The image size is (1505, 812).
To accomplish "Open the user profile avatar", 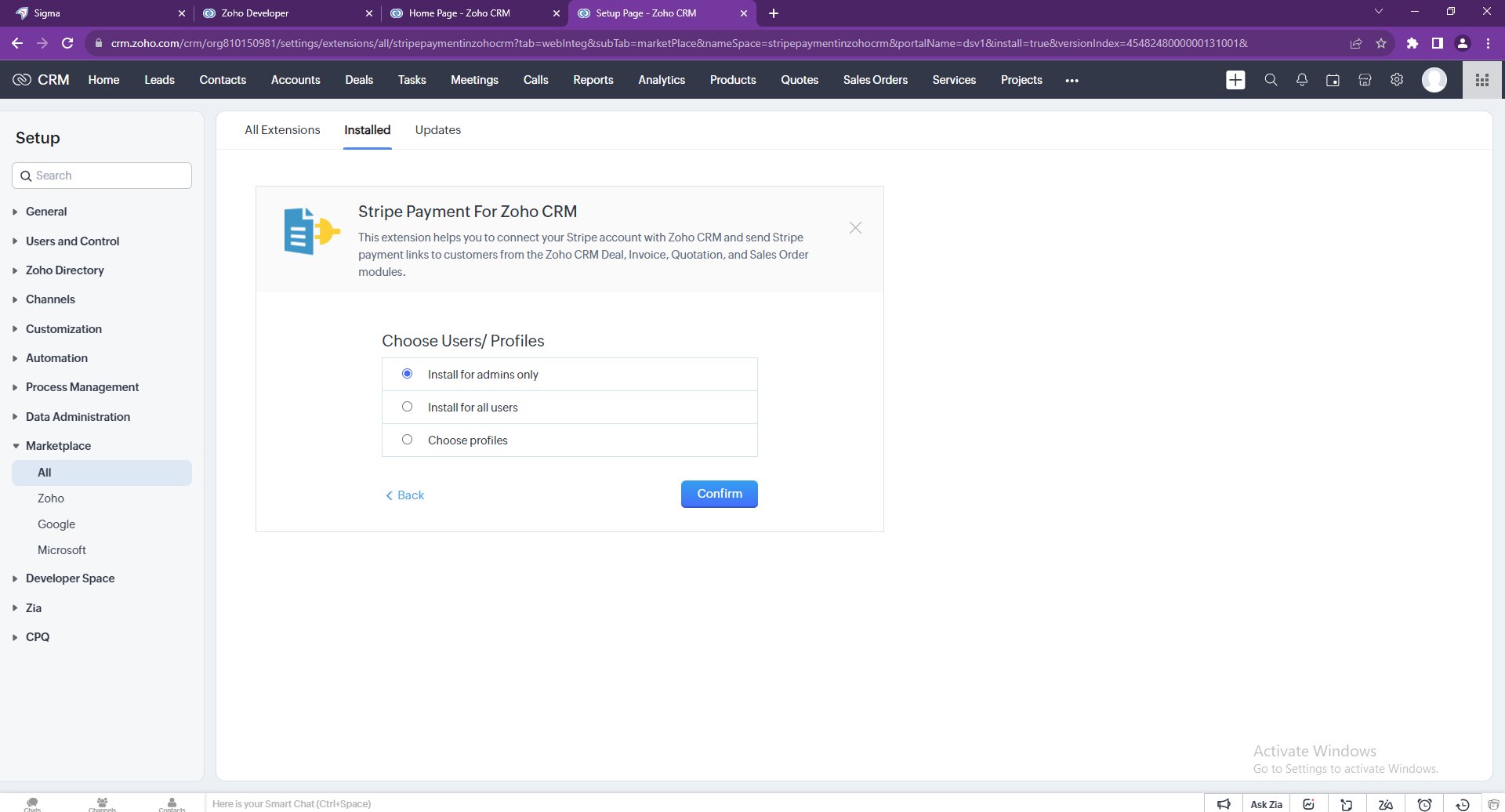I will [1434, 80].
